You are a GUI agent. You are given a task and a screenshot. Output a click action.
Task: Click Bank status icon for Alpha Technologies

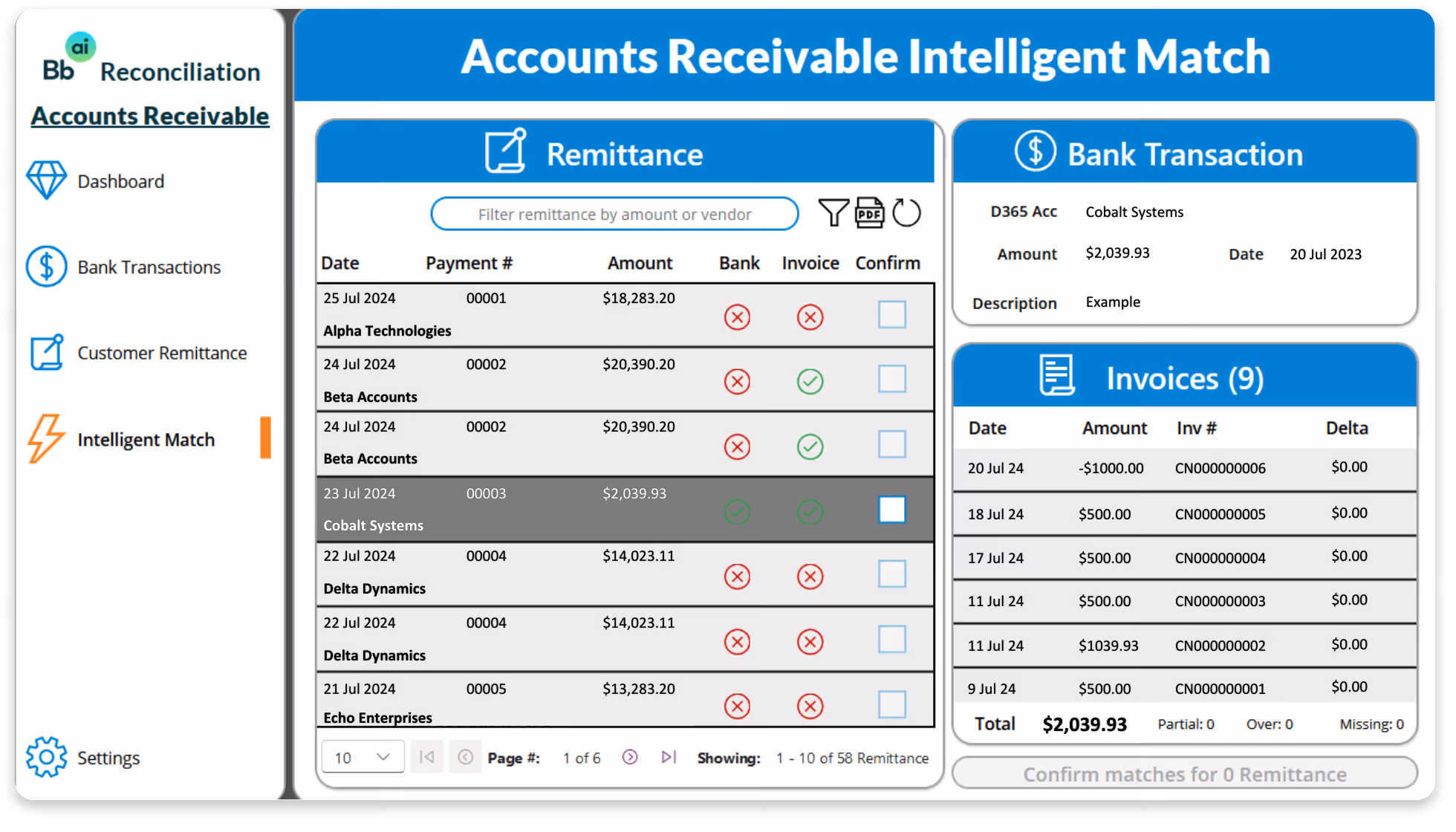click(x=737, y=317)
